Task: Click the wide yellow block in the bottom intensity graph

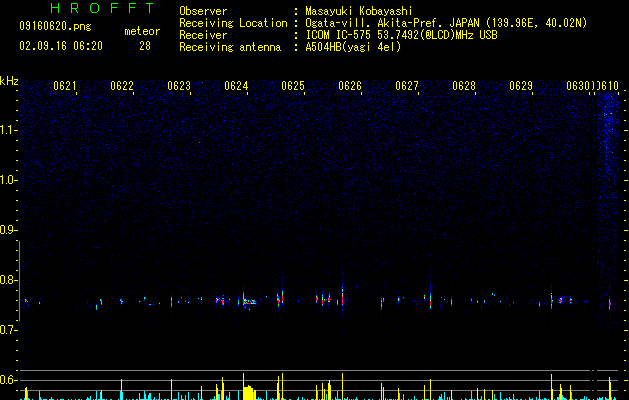Action: pos(249,392)
